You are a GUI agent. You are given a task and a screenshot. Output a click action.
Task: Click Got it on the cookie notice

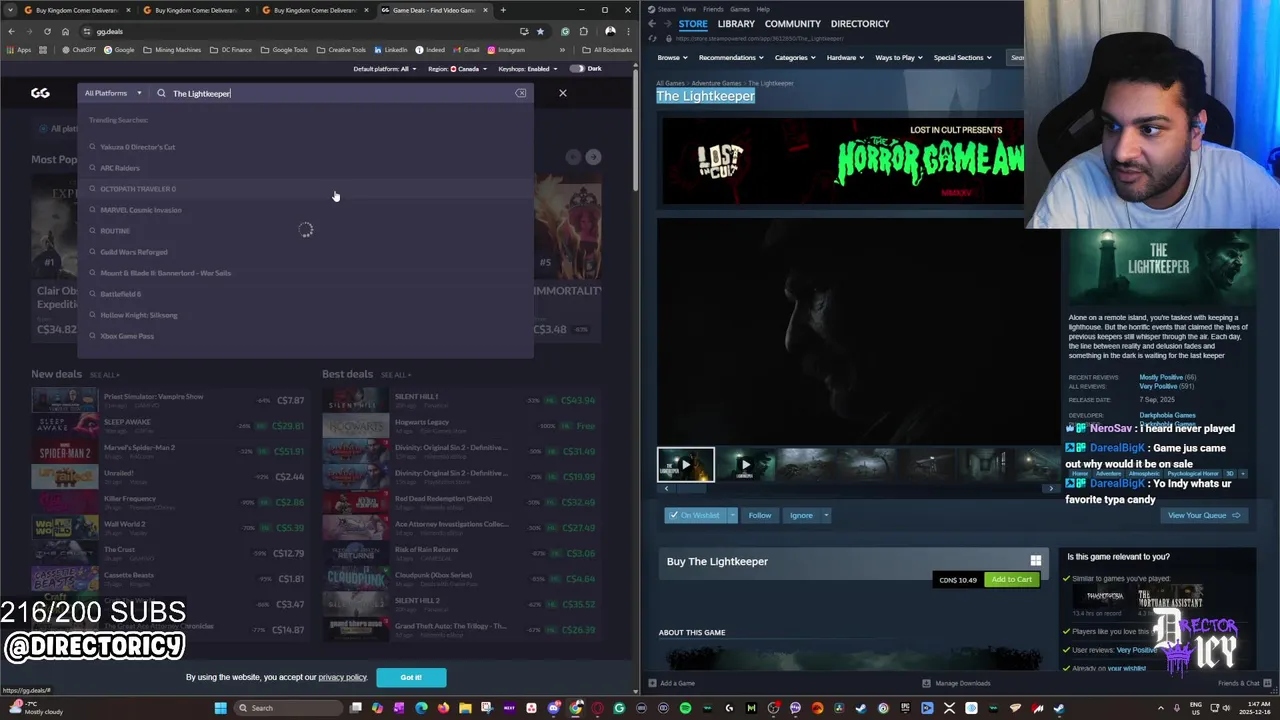(x=411, y=677)
